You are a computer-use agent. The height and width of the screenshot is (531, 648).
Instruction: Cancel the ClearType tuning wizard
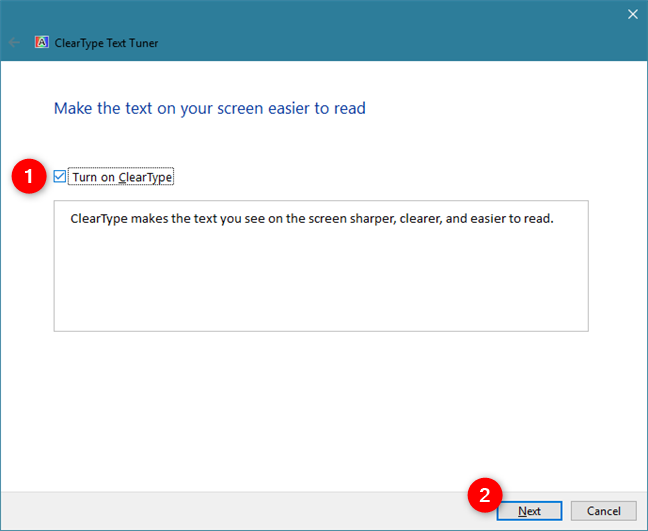603,511
